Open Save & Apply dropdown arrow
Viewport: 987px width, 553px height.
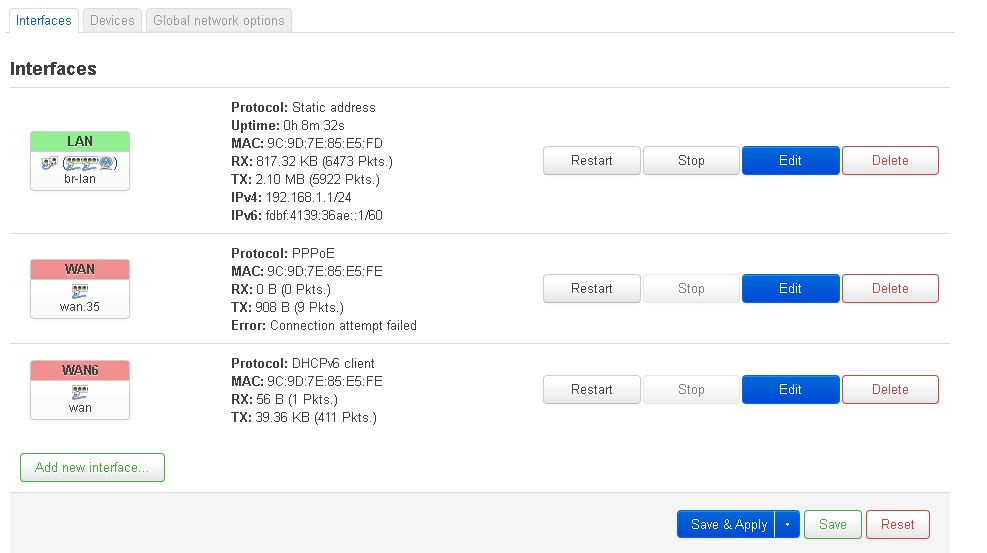click(787, 524)
